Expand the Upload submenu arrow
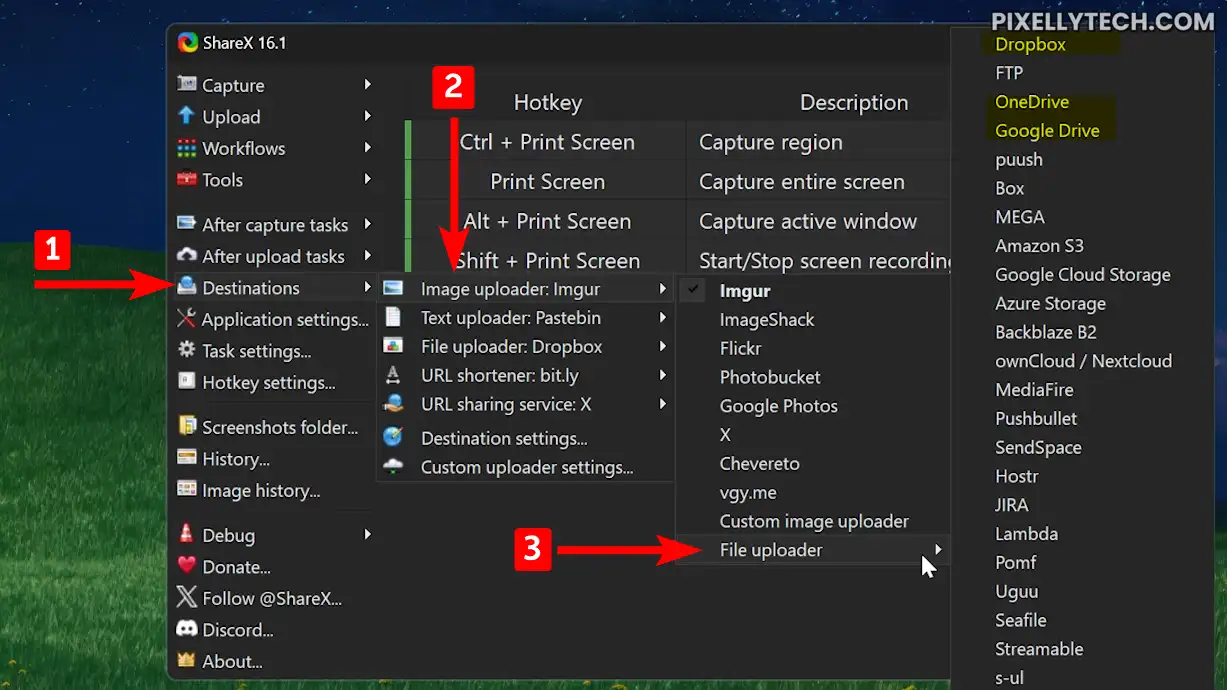This screenshot has width=1227, height=690. (x=368, y=116)
